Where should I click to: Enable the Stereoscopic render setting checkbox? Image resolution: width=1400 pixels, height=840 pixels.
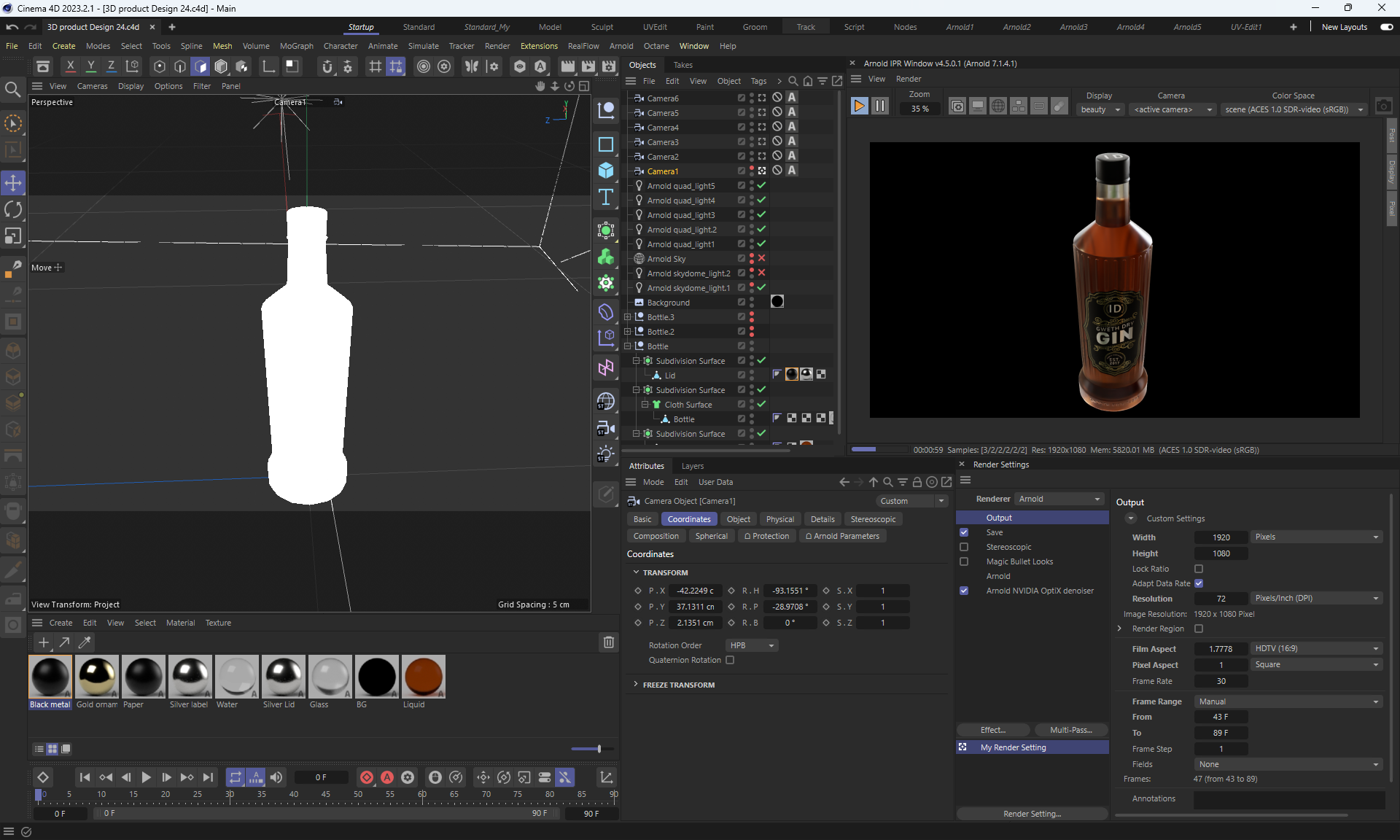(x=964, y=547)
